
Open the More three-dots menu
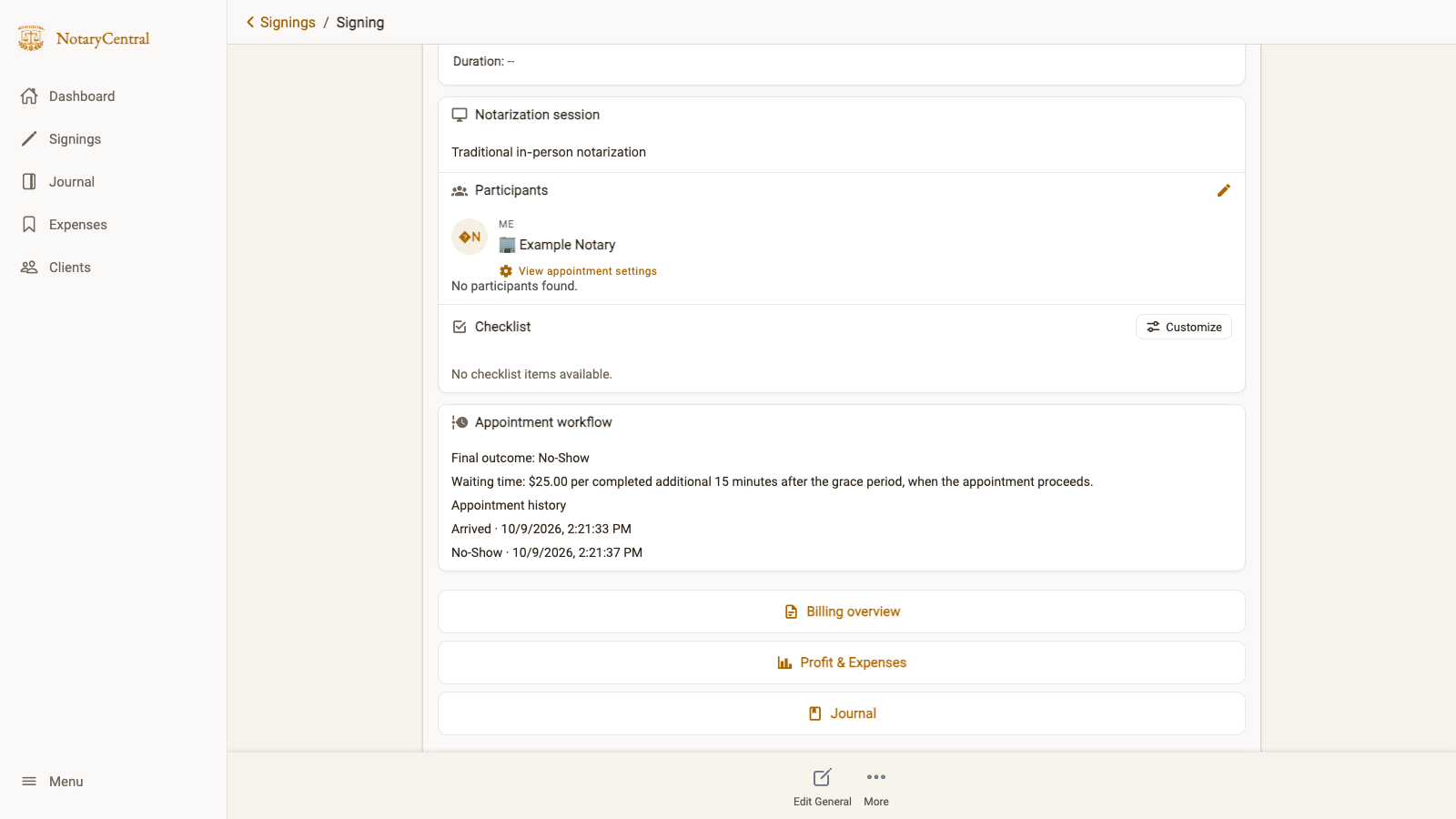[876, 777]
